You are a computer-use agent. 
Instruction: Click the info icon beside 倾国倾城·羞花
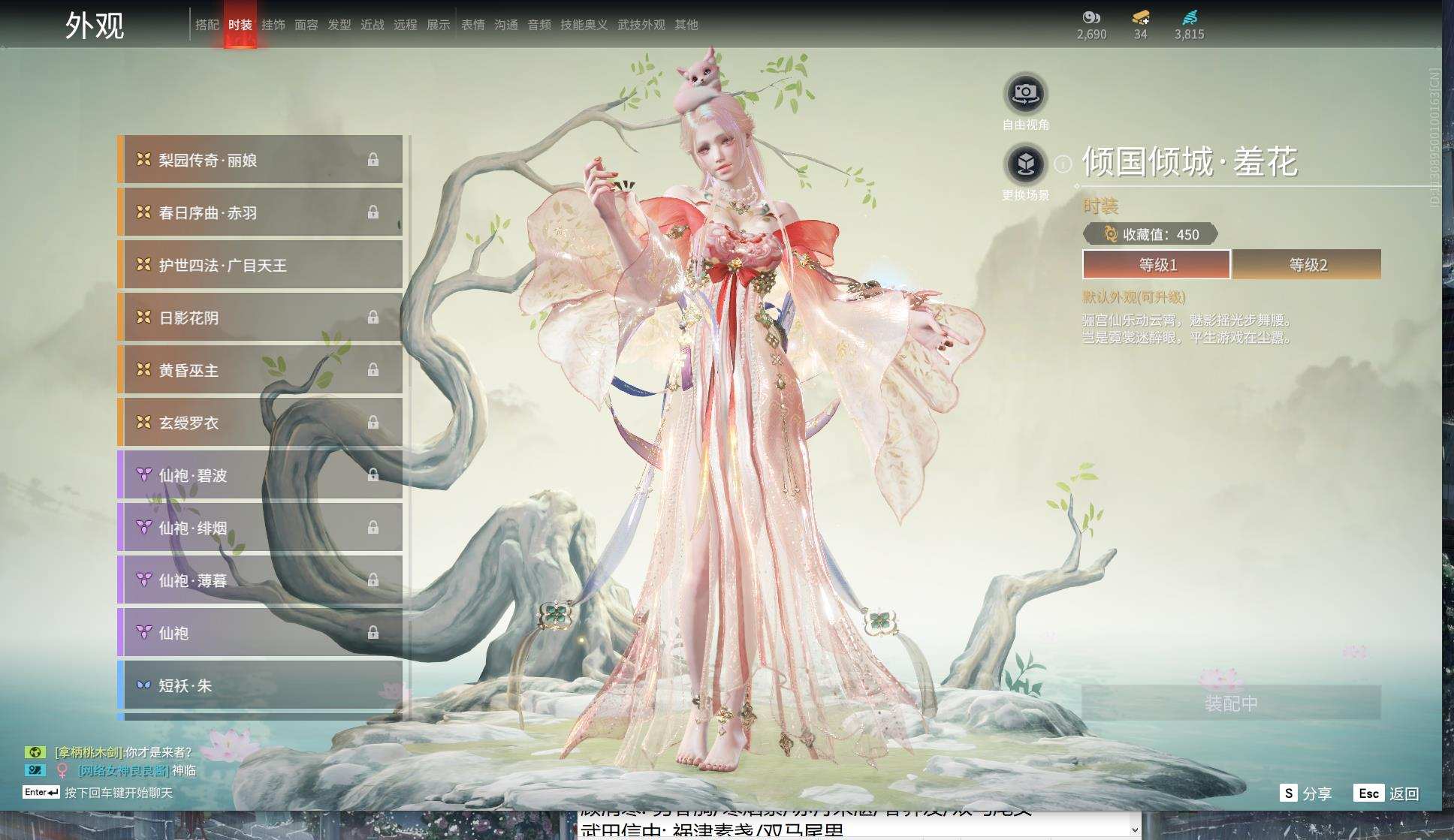(1063, 164)
